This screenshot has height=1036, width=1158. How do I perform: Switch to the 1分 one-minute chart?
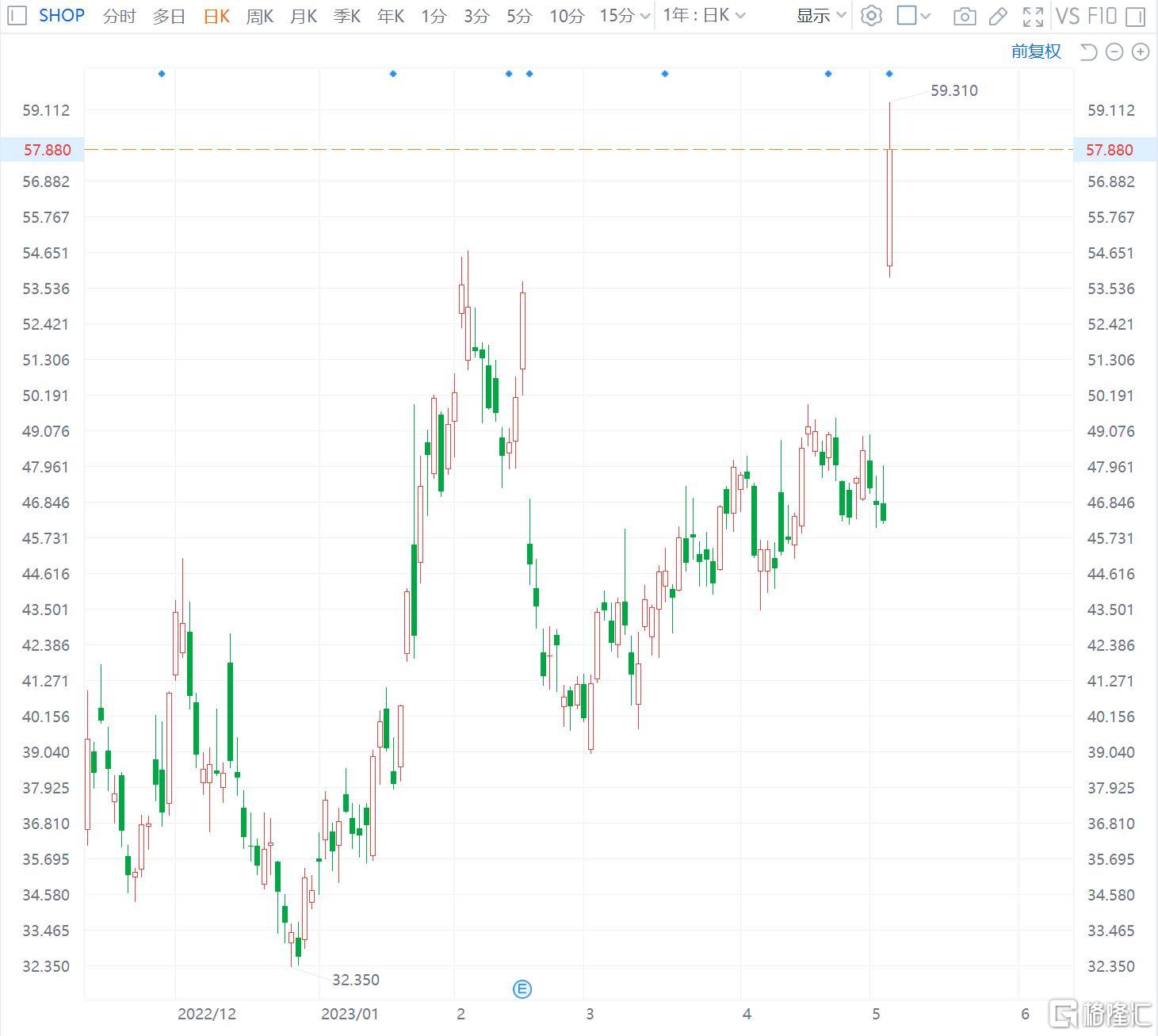(434, 16)
